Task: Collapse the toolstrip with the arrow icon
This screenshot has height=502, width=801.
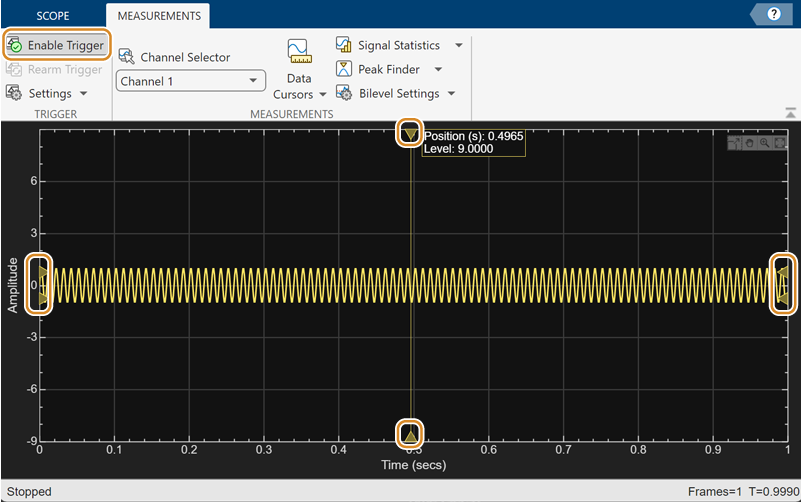Action: 790,111
